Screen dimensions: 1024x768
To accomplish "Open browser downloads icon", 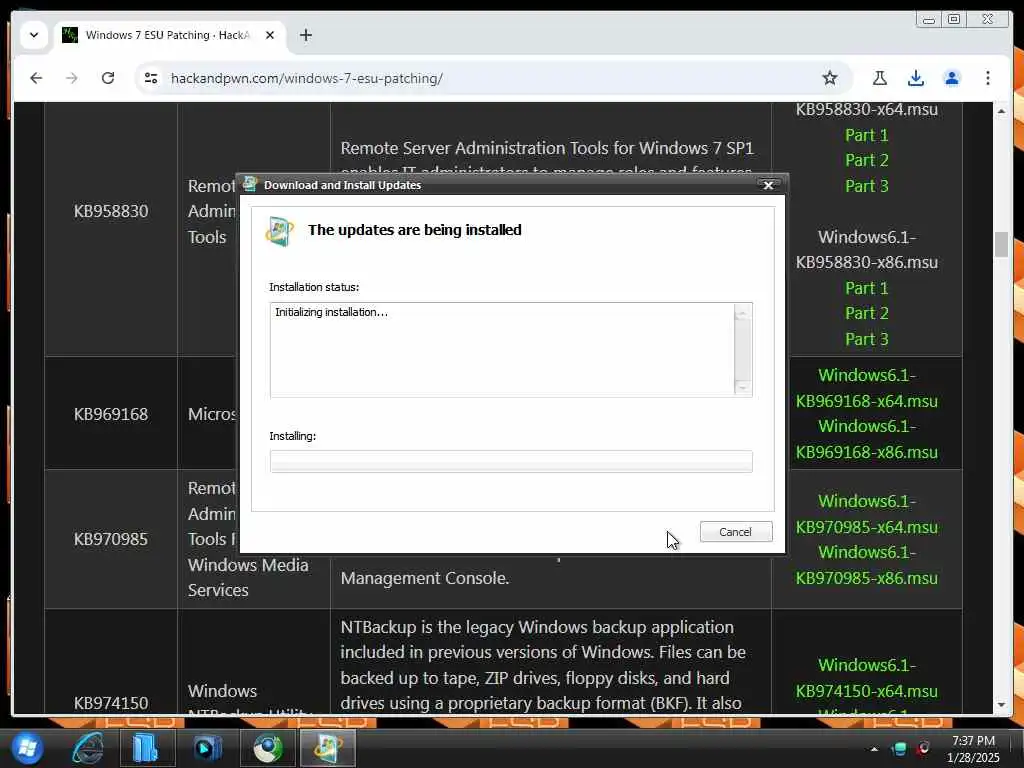I will [x=916, y=78].
